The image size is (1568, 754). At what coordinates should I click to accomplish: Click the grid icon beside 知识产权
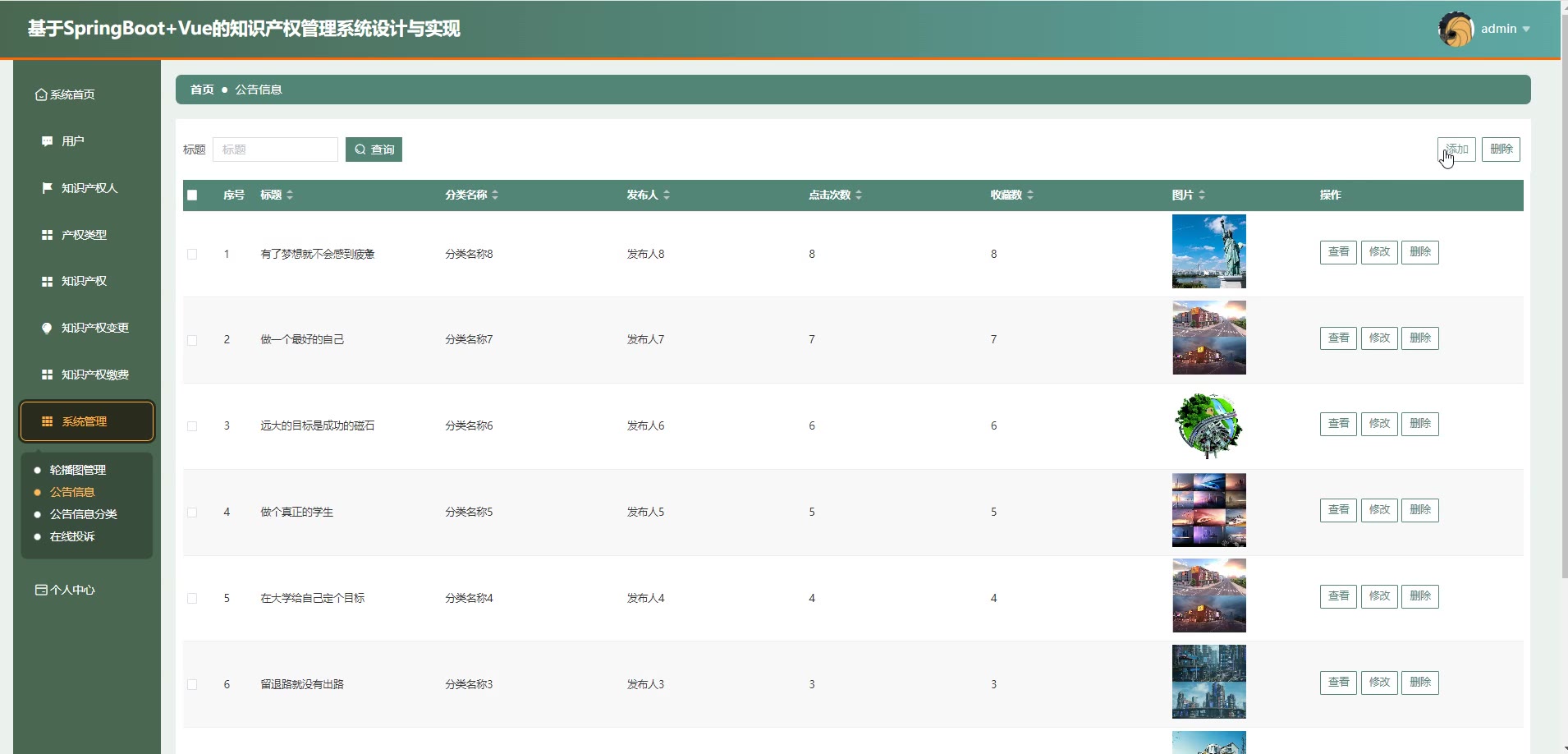(47, 281)
